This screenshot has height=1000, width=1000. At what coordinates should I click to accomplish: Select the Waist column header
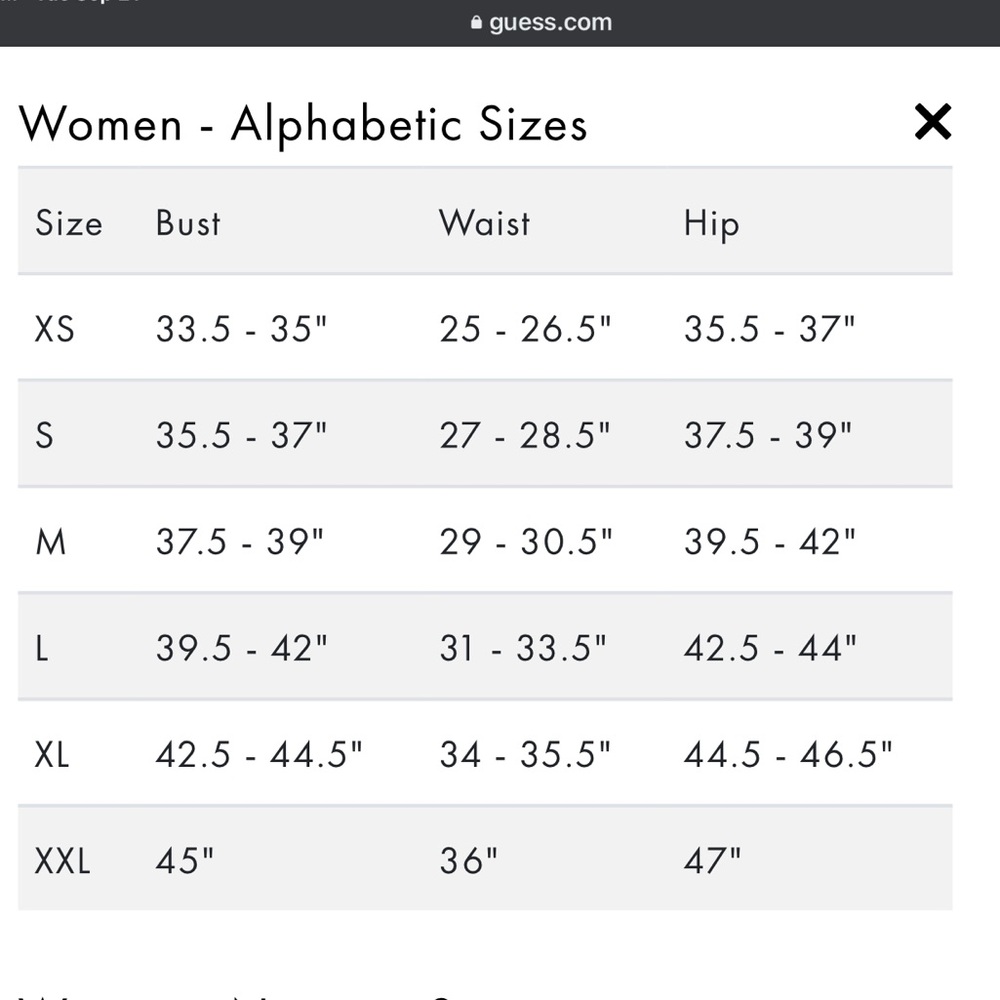tap(485, 223)
